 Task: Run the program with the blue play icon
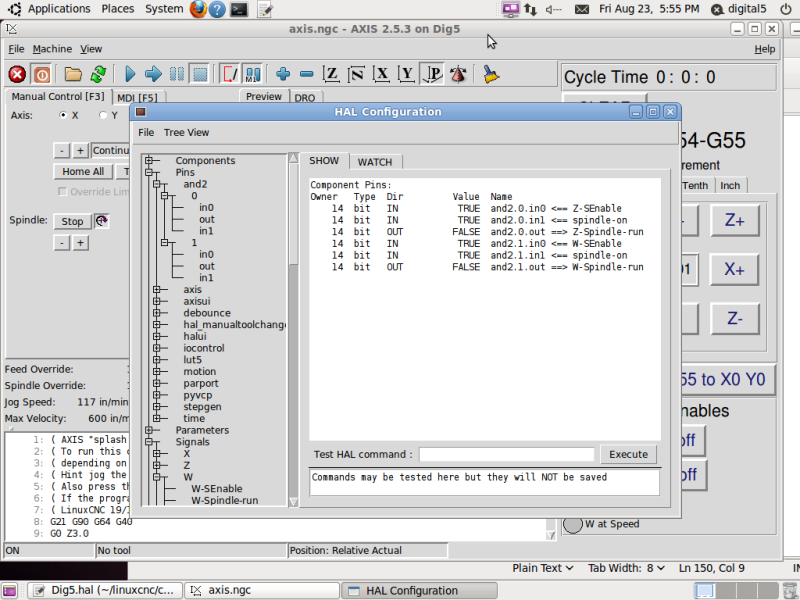(x=130, y=74)
